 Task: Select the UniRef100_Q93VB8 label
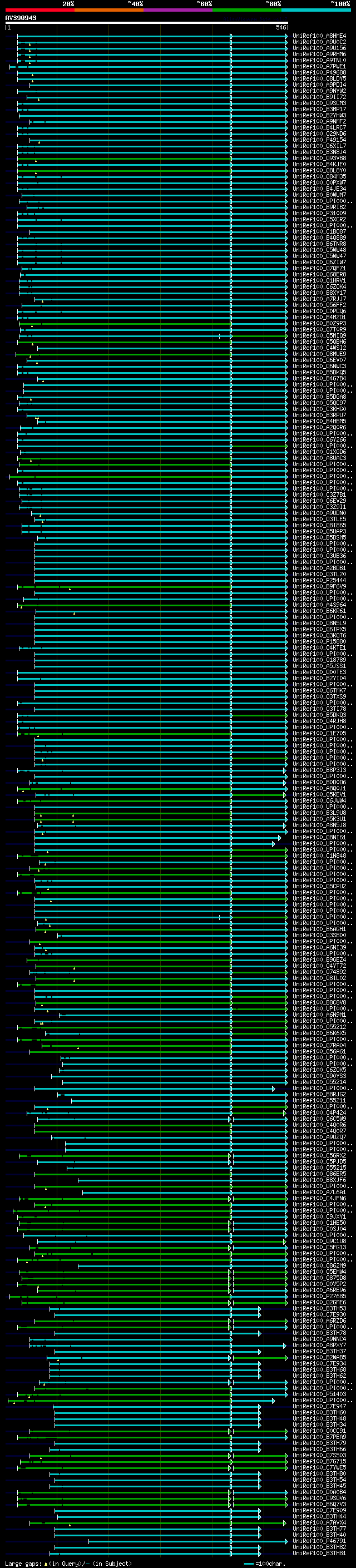319,159
